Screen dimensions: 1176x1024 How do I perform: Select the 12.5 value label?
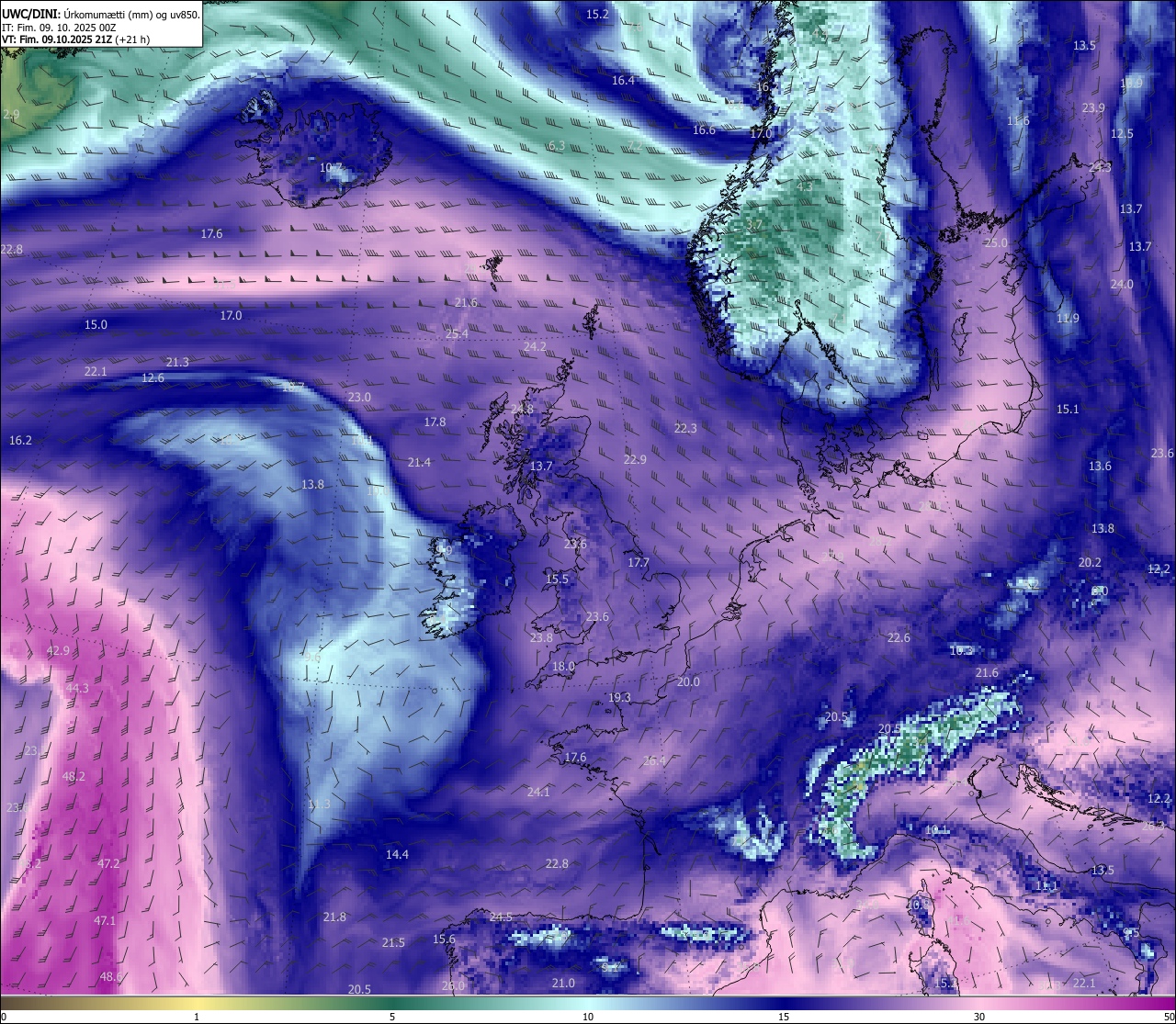(x=1122, y=134)
